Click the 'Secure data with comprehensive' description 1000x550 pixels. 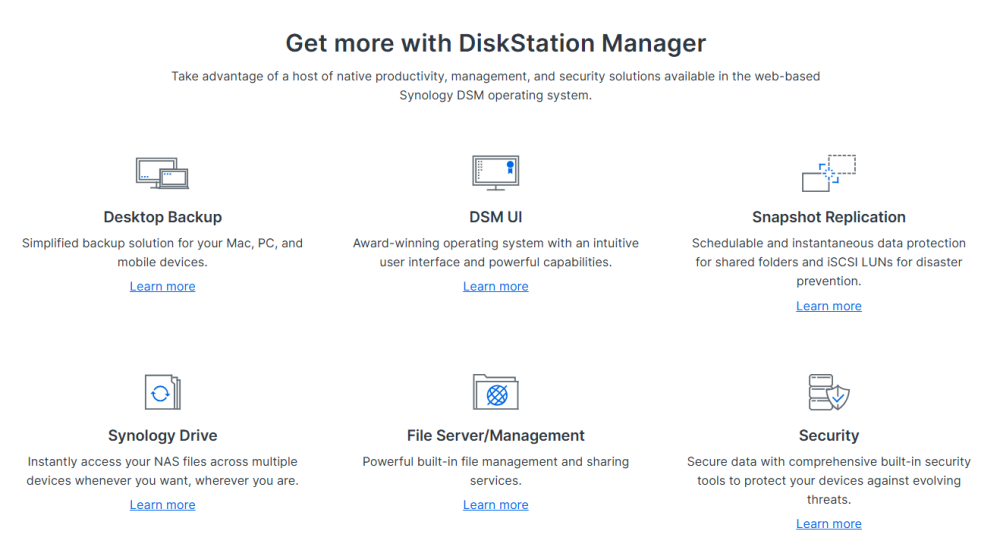[x=828, y=480]
